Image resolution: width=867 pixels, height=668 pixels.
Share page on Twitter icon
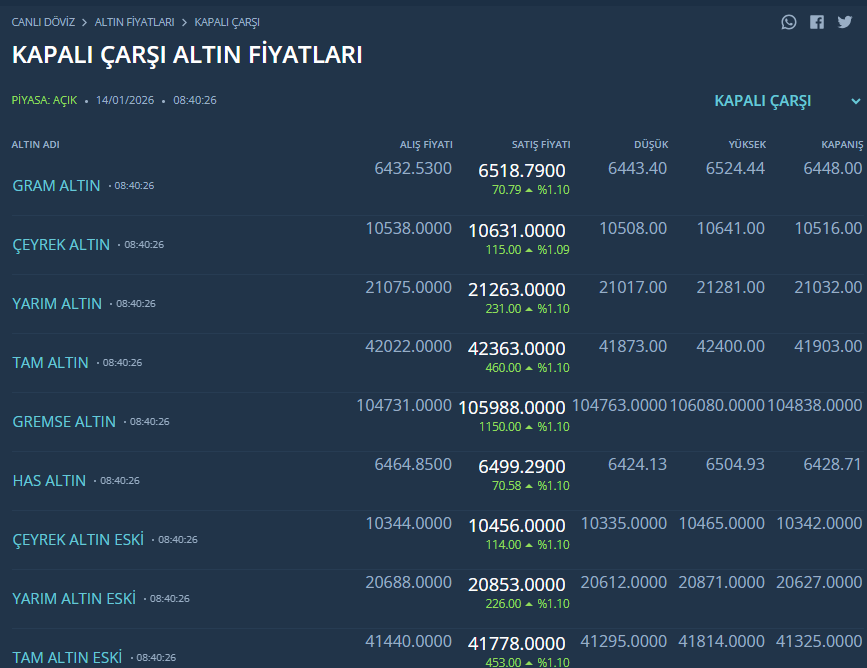pyautogui.click(x=845, y=22)
